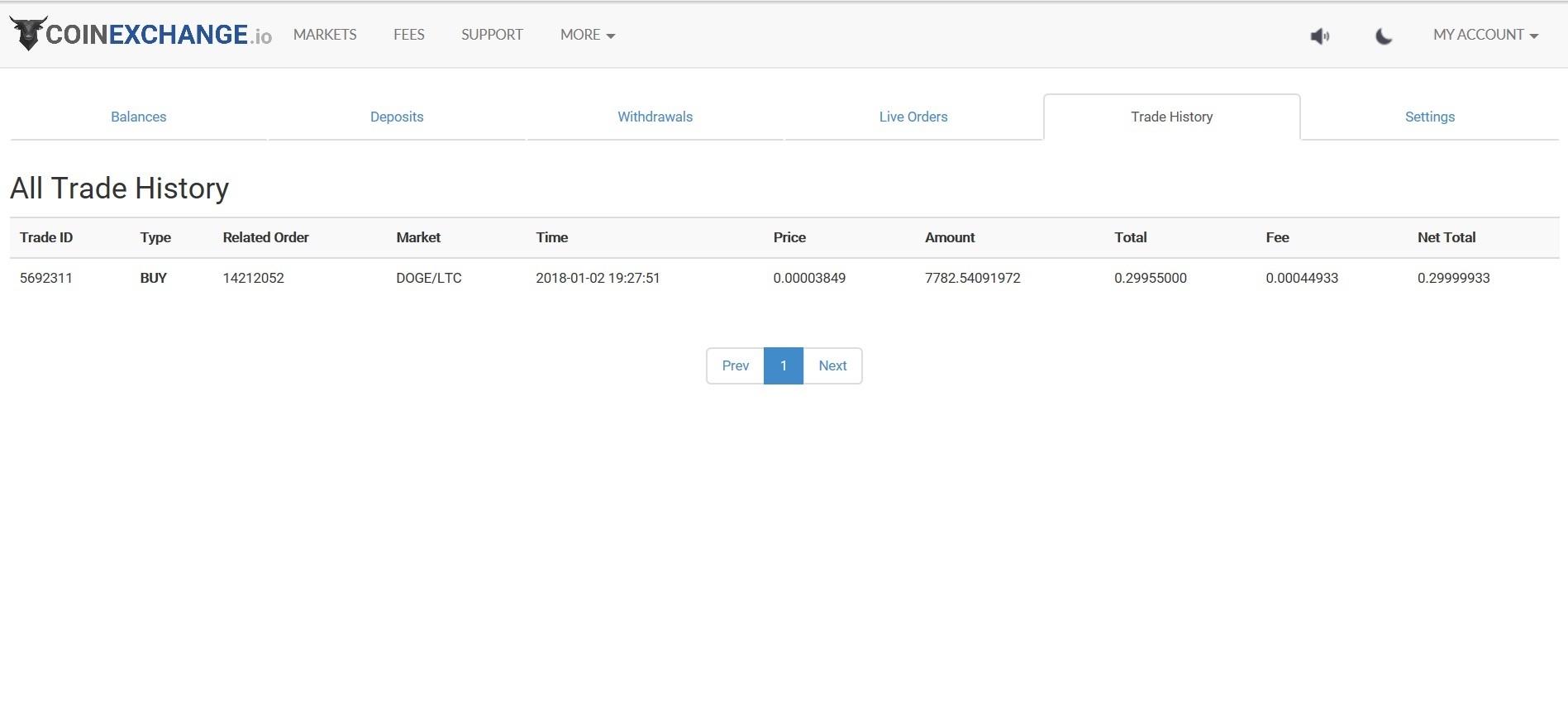1568x702 pixels.
Task: Click the Total column header
Action: tap(1131, 237)
